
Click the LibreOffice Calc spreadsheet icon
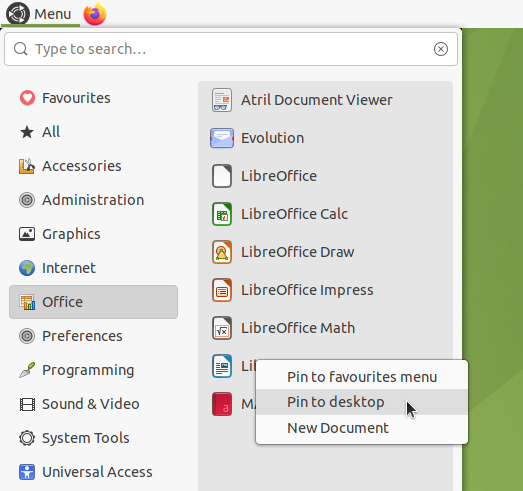point(222,214)
